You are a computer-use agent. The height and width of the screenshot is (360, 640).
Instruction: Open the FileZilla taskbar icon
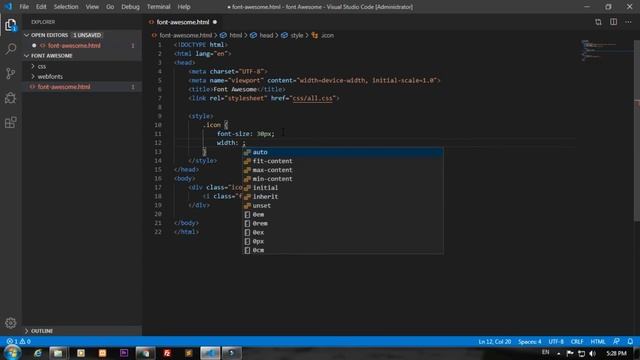point(167,353)
